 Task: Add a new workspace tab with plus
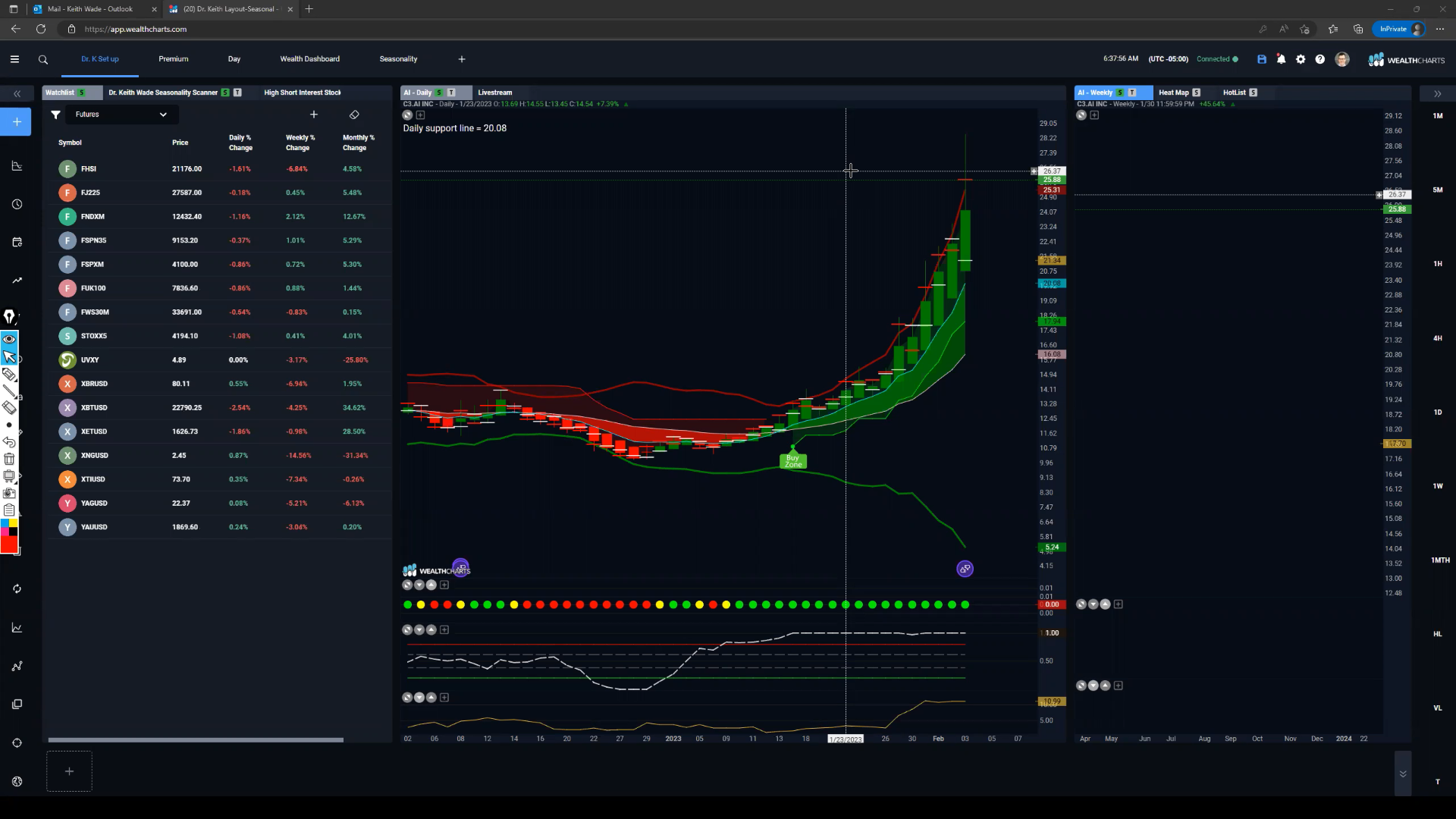pyautogui.click(x=462, y=59)
